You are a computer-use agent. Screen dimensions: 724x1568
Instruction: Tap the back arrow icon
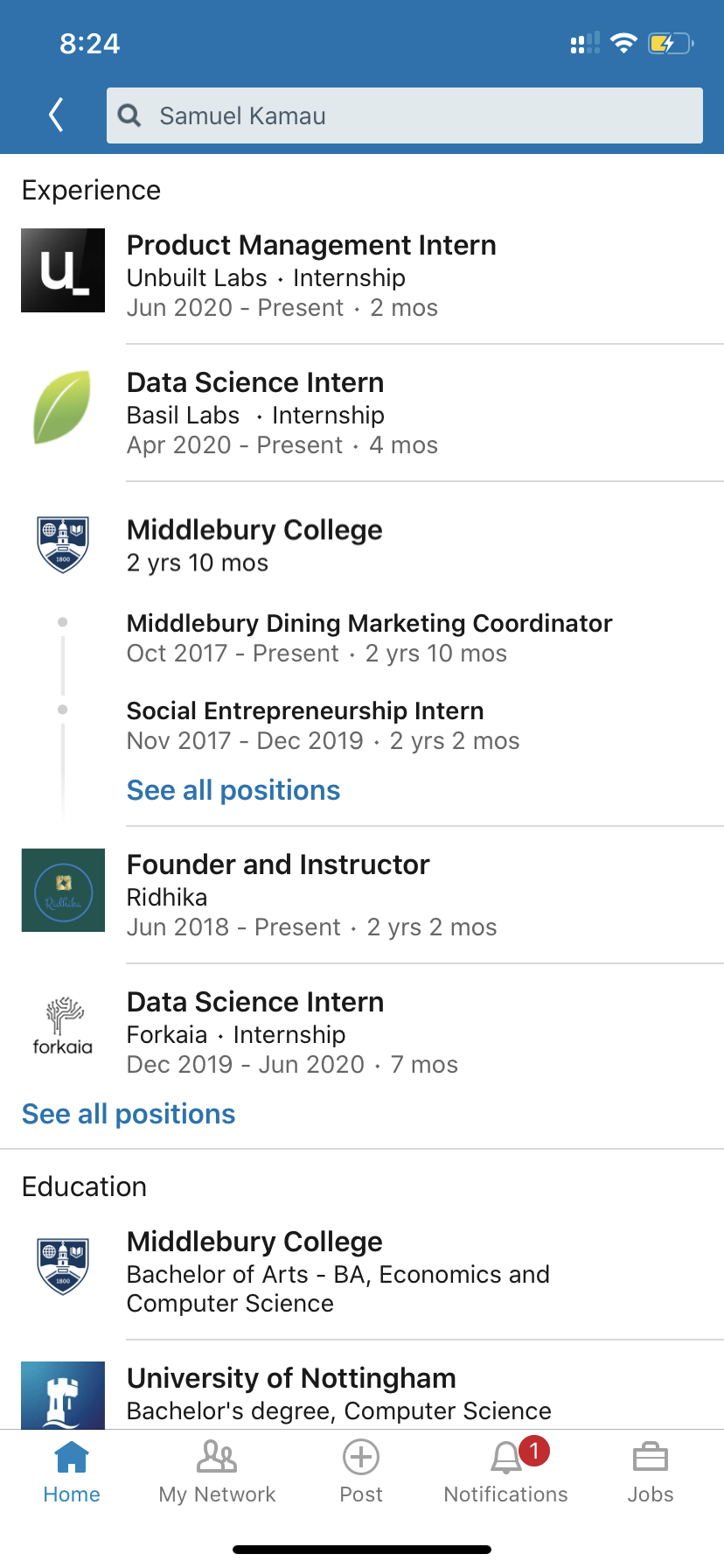tap(57, 115)
